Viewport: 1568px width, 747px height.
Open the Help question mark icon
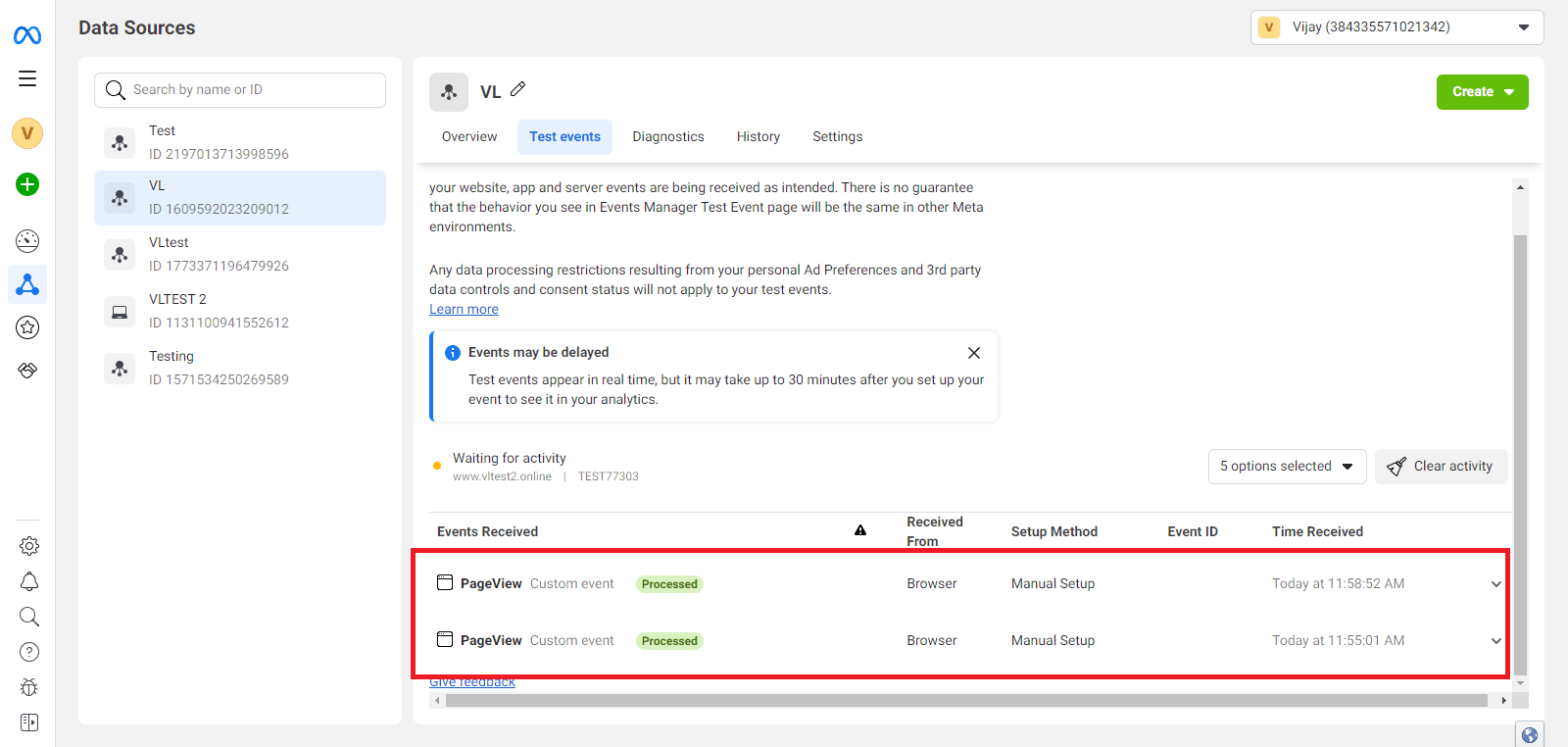(29, 652)
